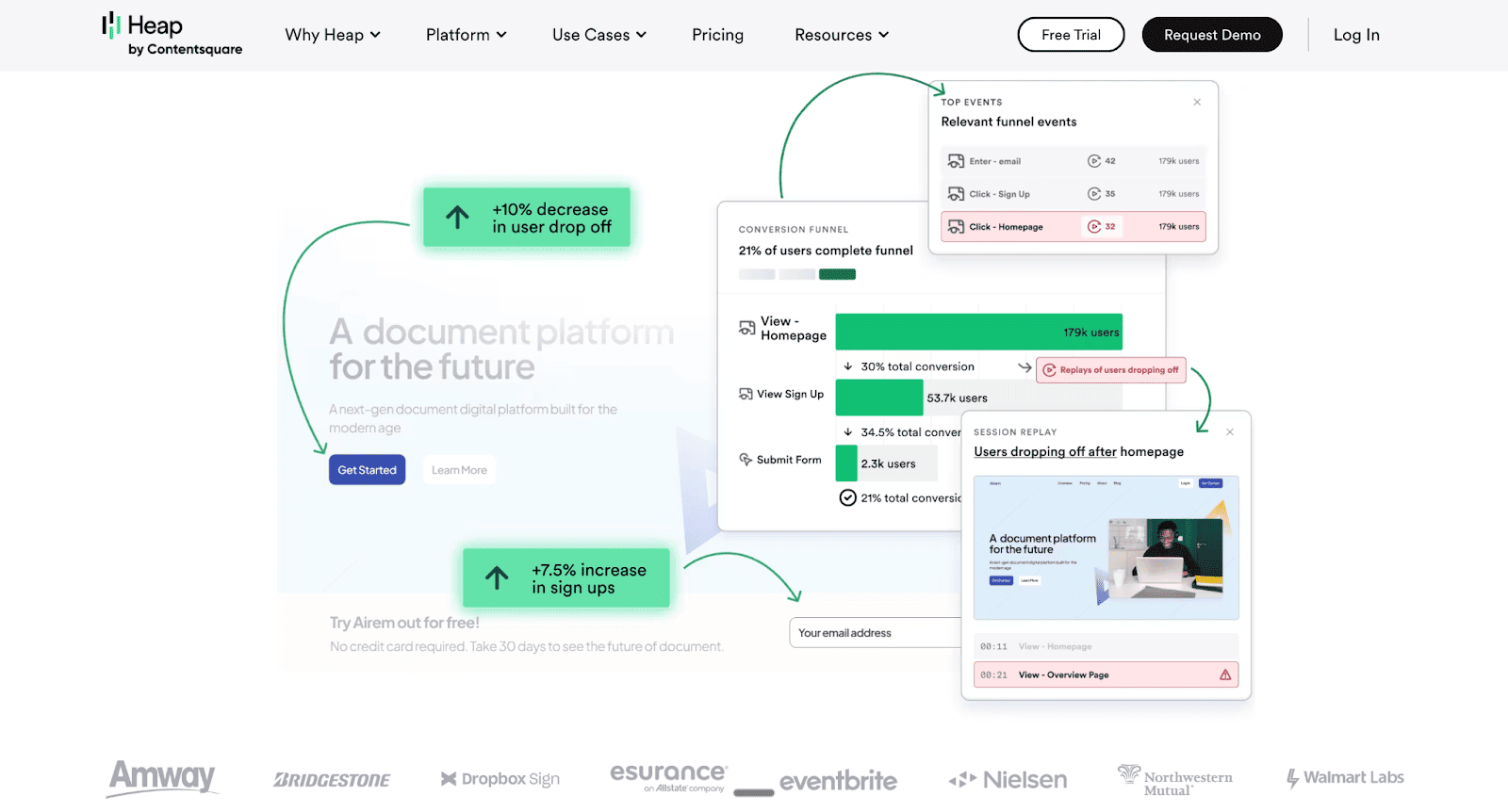Close the Top Events panel
1508x812 pixels.
(x=1197, y=102)
